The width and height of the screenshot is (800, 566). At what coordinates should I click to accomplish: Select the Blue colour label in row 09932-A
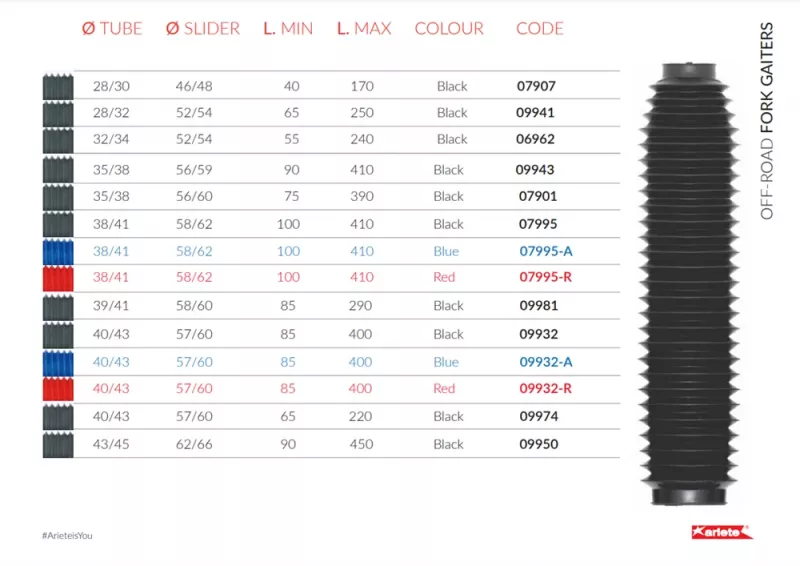click(446, 362)
